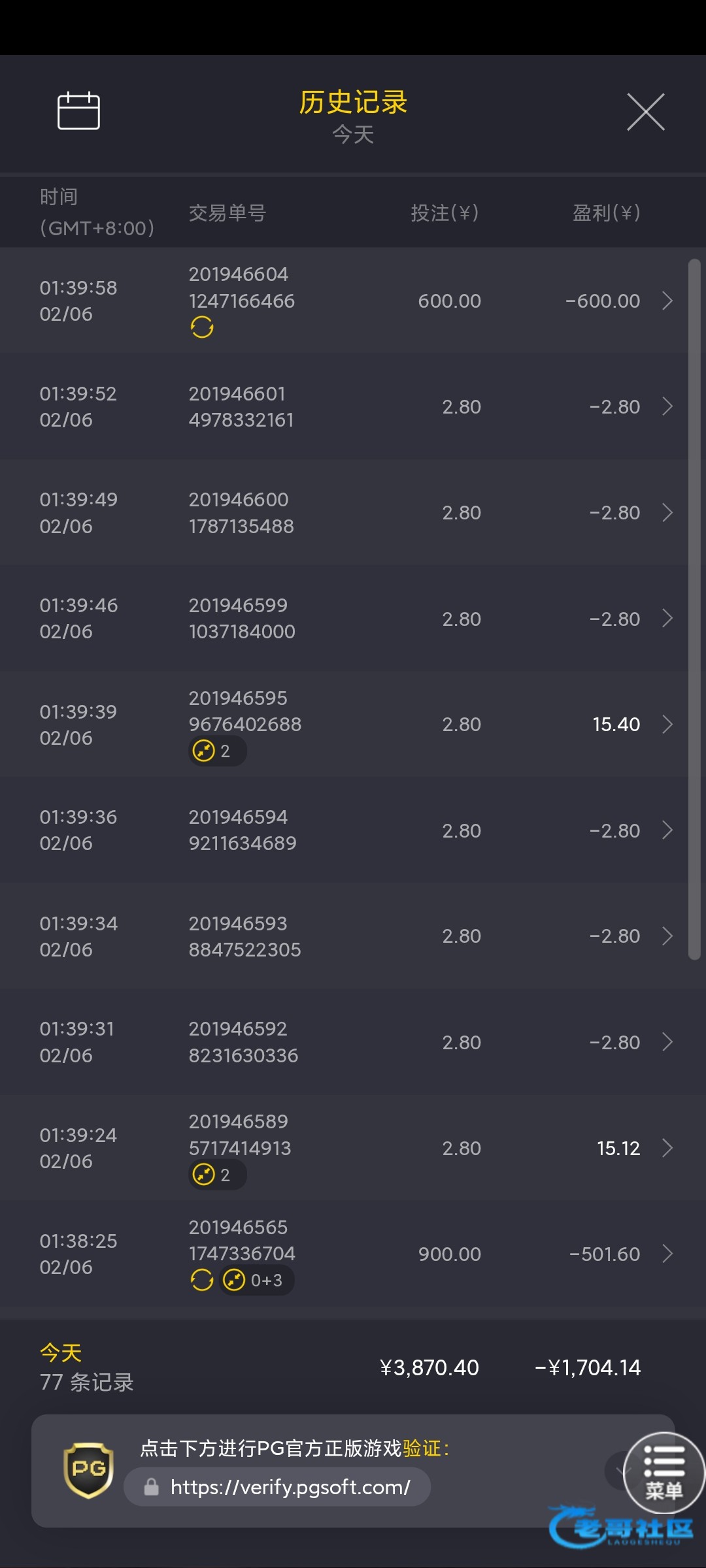Expand details for the 01:39:58 record
The height and width of the screenshot is (1568, 706).
pos(667,301)
